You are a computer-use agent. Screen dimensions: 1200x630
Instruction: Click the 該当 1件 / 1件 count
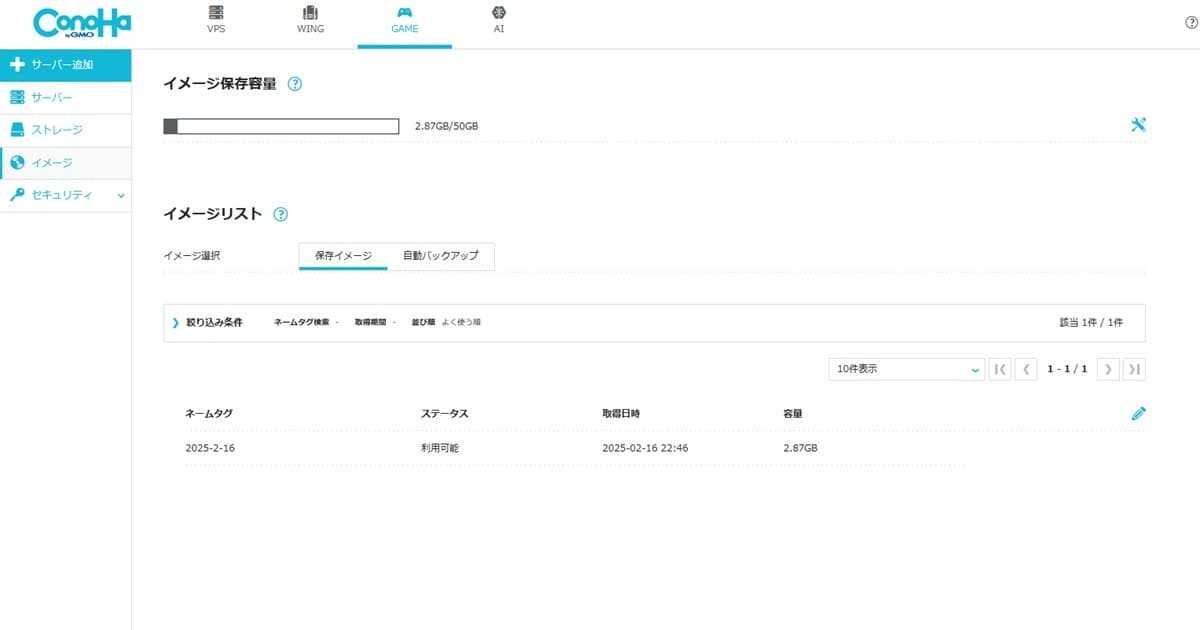point(1091,323)
